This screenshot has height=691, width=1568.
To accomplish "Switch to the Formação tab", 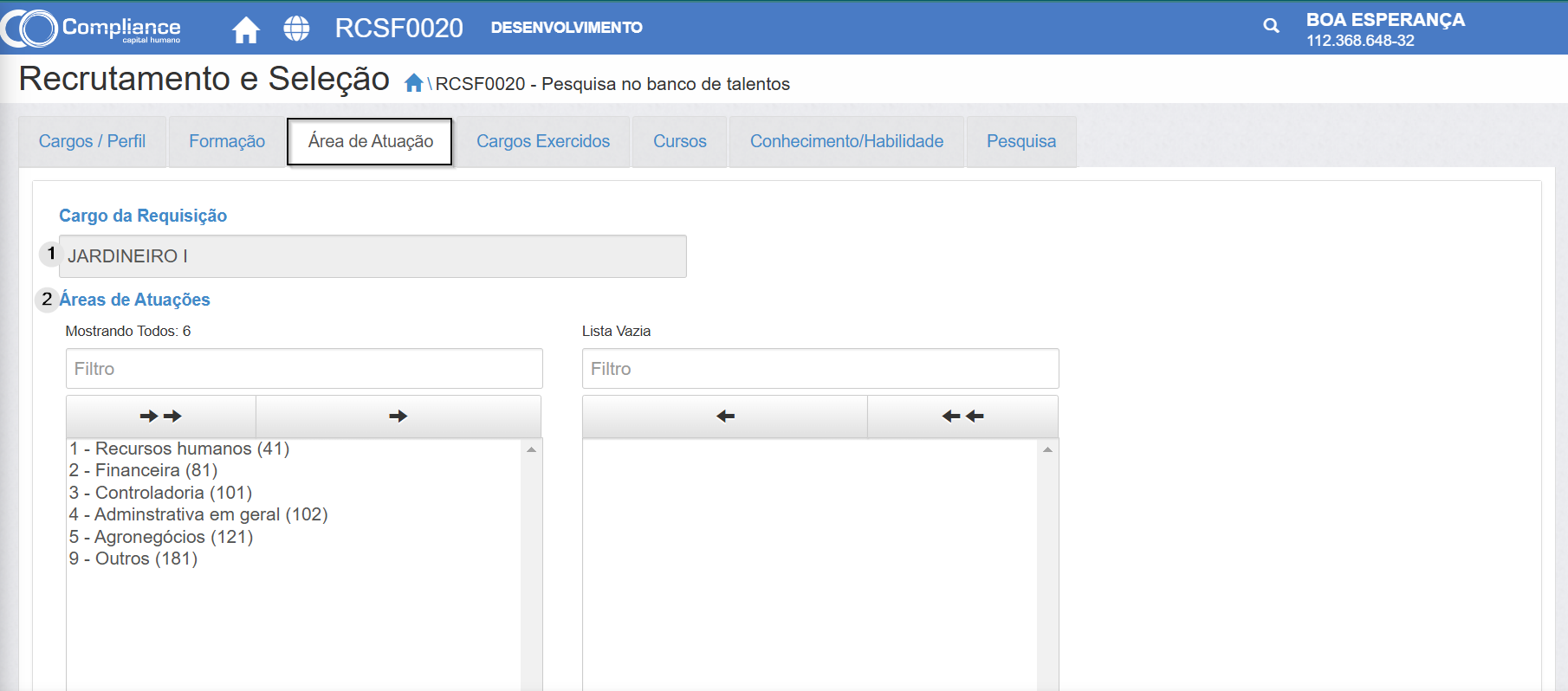I will point(227,141).
